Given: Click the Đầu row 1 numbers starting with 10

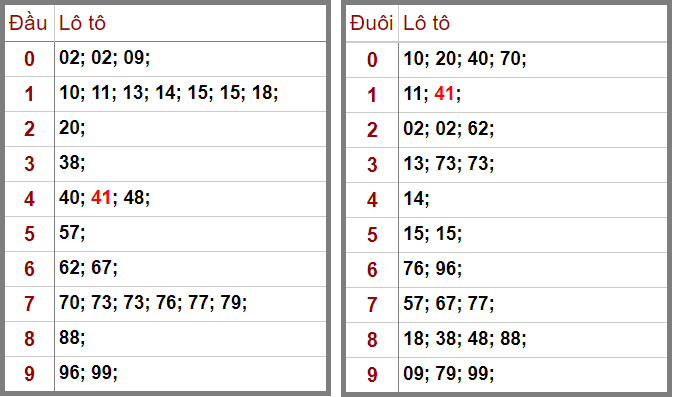Looking at the screenshot, I should (168, 93).
